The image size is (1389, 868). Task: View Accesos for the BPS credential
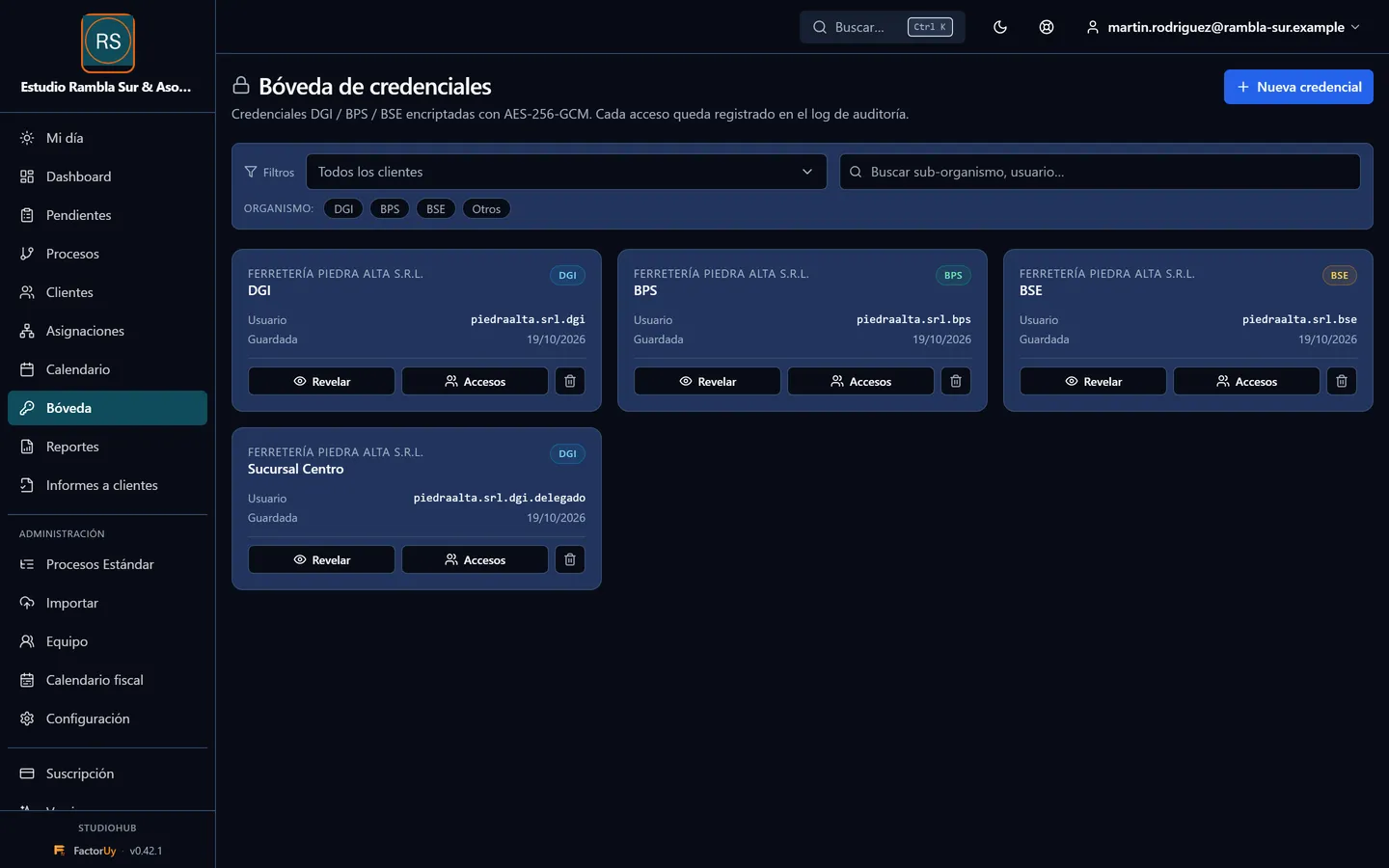pos(860,381)
